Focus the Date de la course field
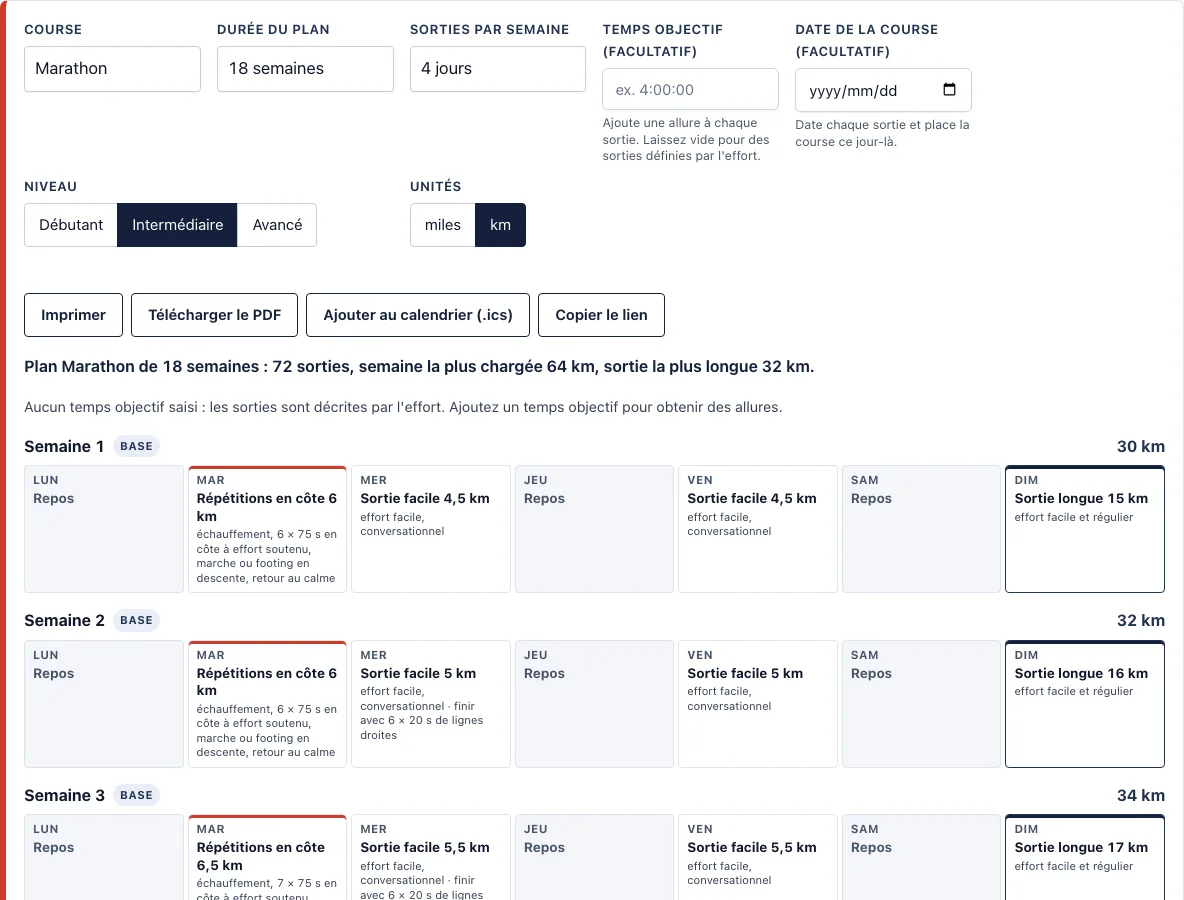 pyautogui.click(x=883, y=91)
